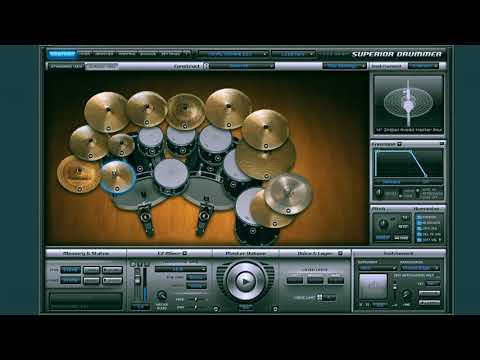The height and width of the screenshot is (360, 480).
Task: Adjust the Pitch knob
Action: coord(382,224)
